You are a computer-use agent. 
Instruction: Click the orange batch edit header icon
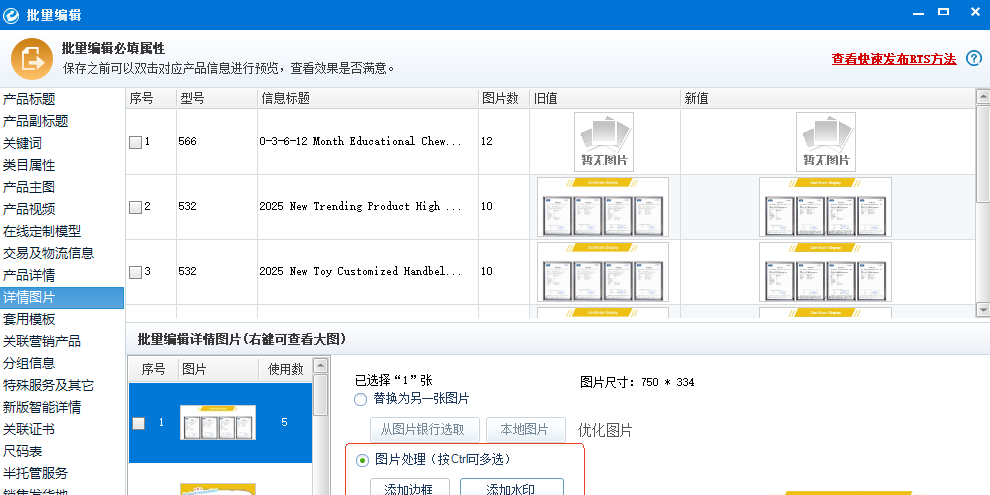[x=31, y=58]
